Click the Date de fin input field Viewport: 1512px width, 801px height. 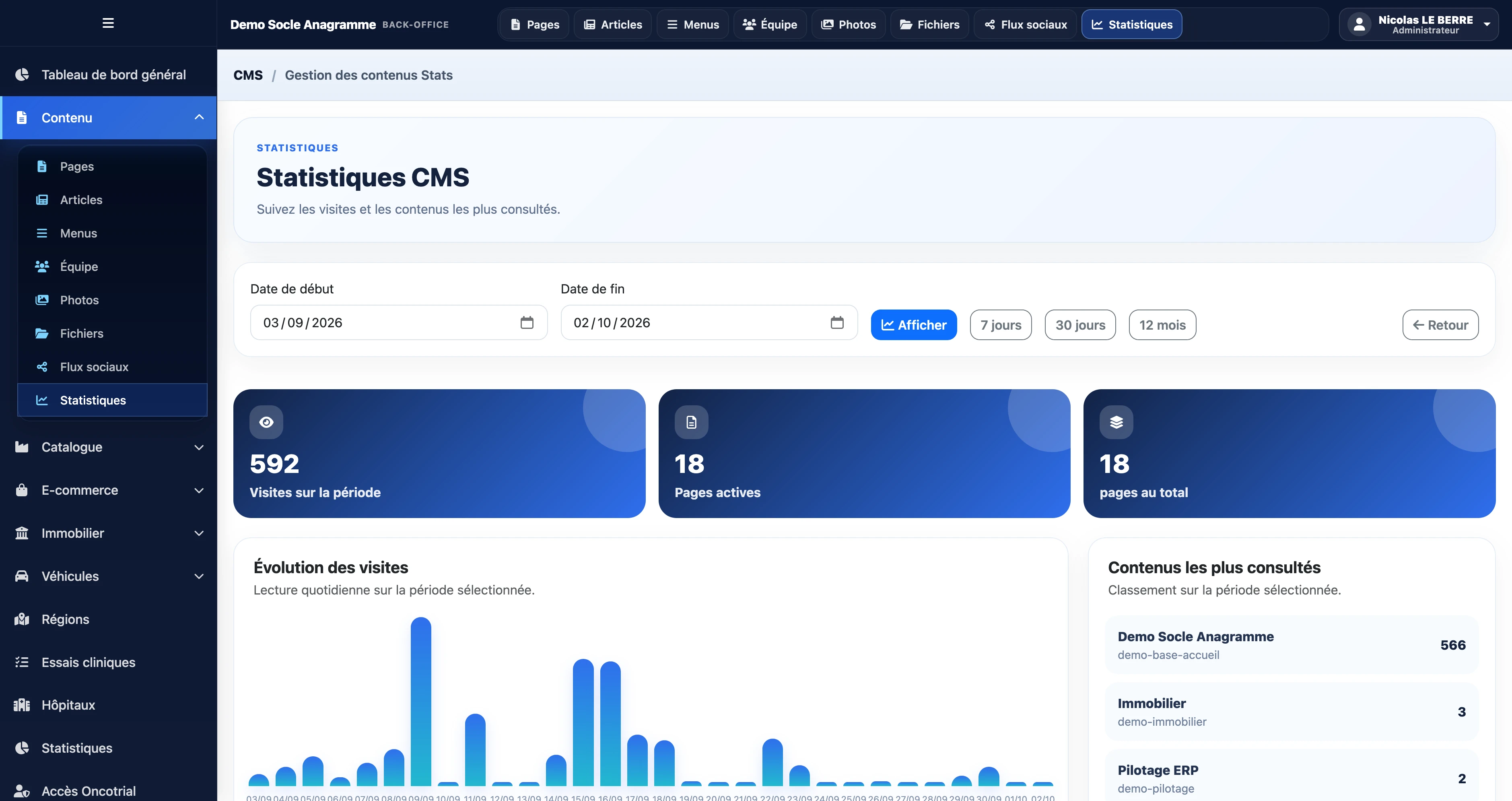pyautogui.click(x=709, y=322)
